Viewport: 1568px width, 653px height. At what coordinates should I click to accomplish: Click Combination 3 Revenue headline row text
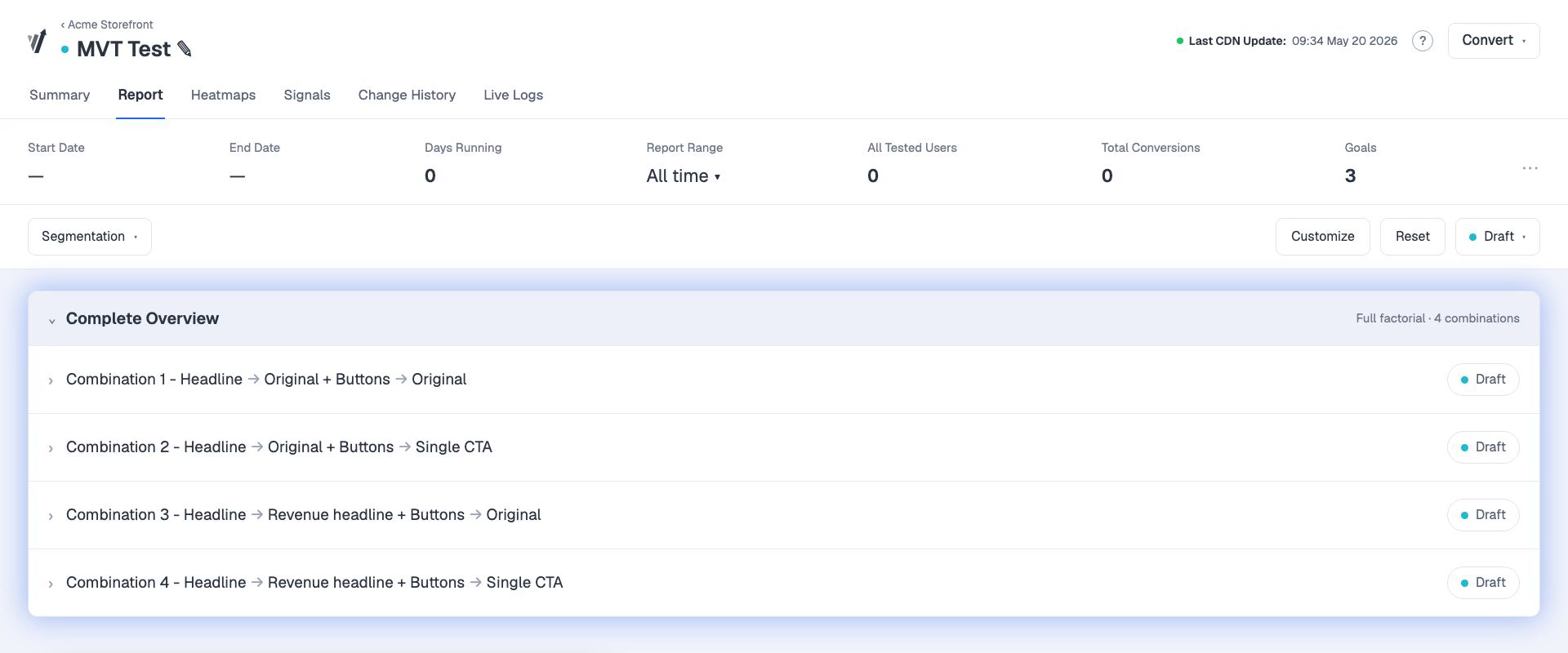[x=303, y=515]
